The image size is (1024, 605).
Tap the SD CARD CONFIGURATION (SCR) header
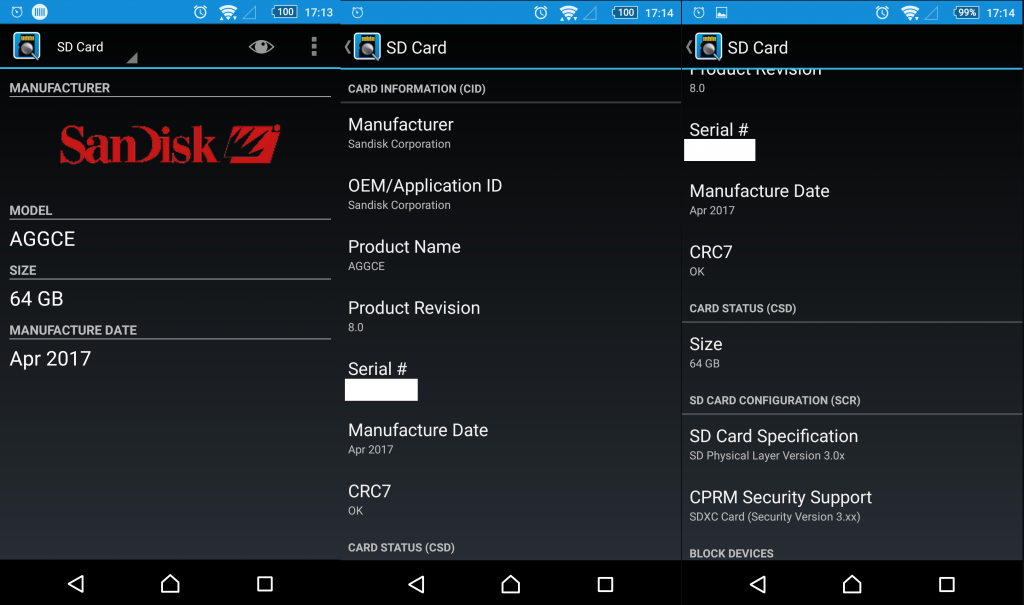coord(775,401)
